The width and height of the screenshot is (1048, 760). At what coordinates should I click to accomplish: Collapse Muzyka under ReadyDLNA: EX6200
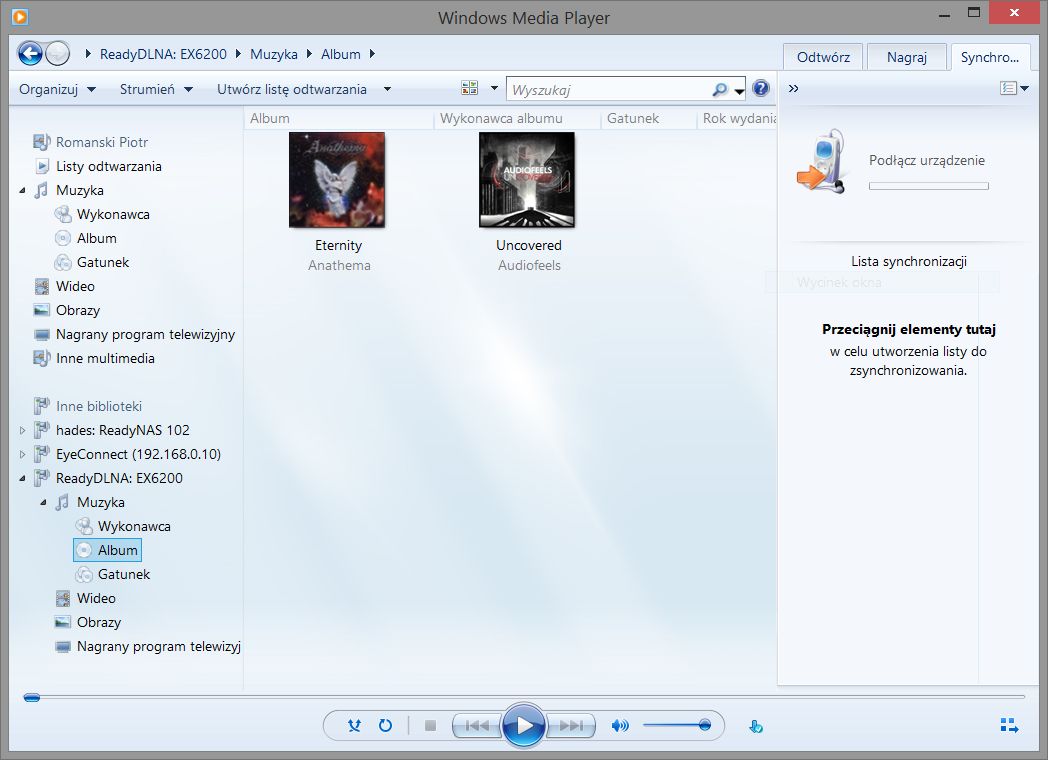[43, 503]
